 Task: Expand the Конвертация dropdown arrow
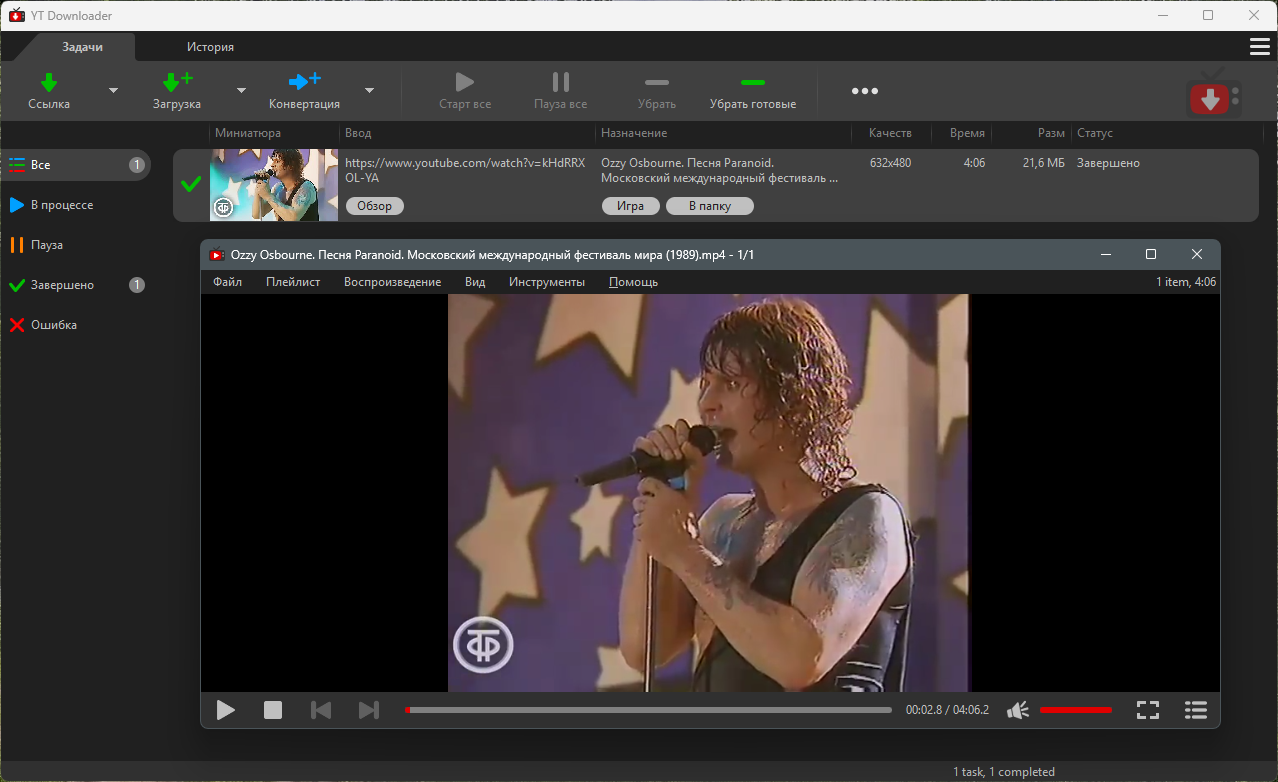[369, 90]
